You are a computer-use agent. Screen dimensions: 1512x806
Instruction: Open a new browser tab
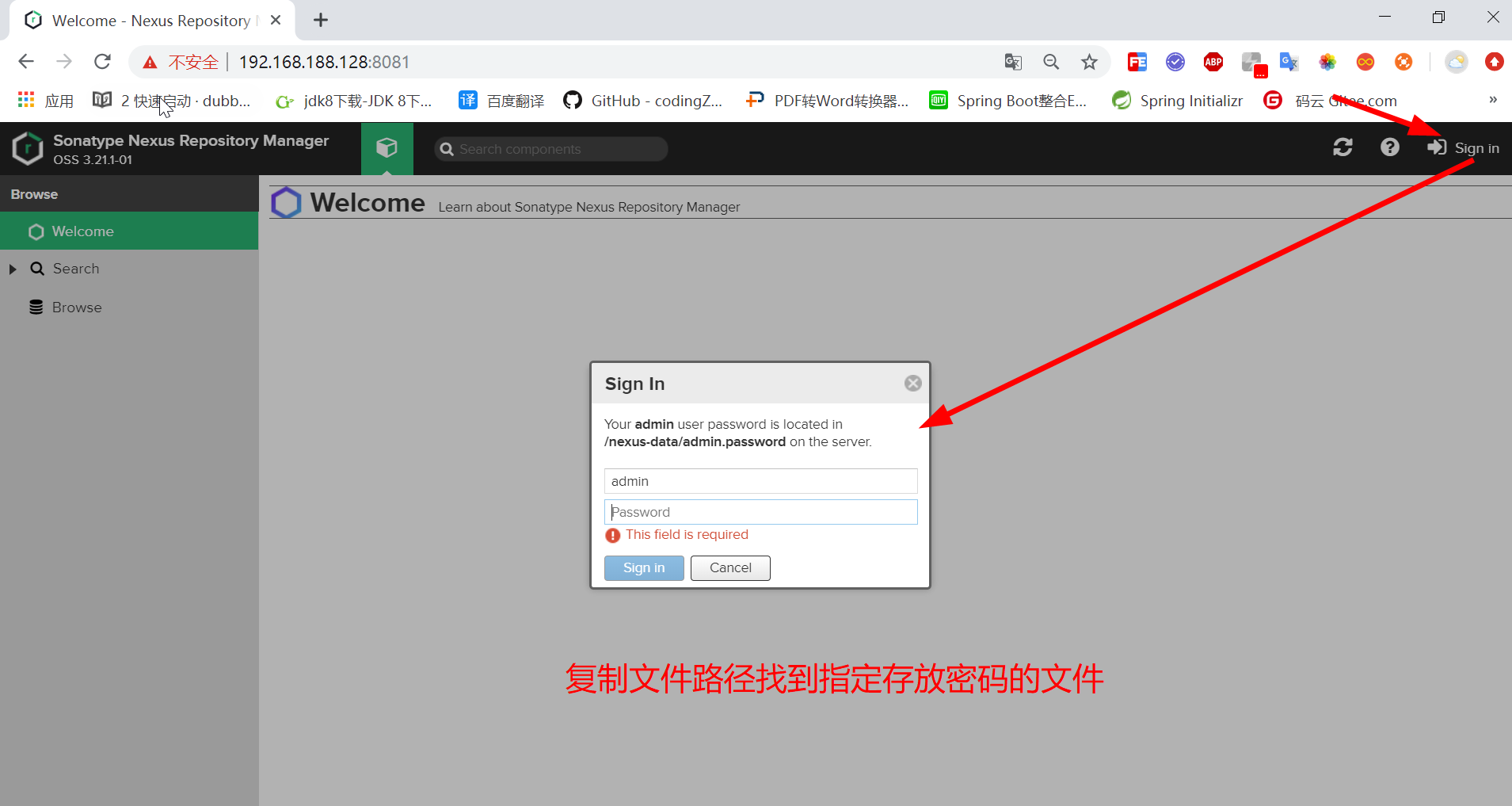click(x=321, y=20)
